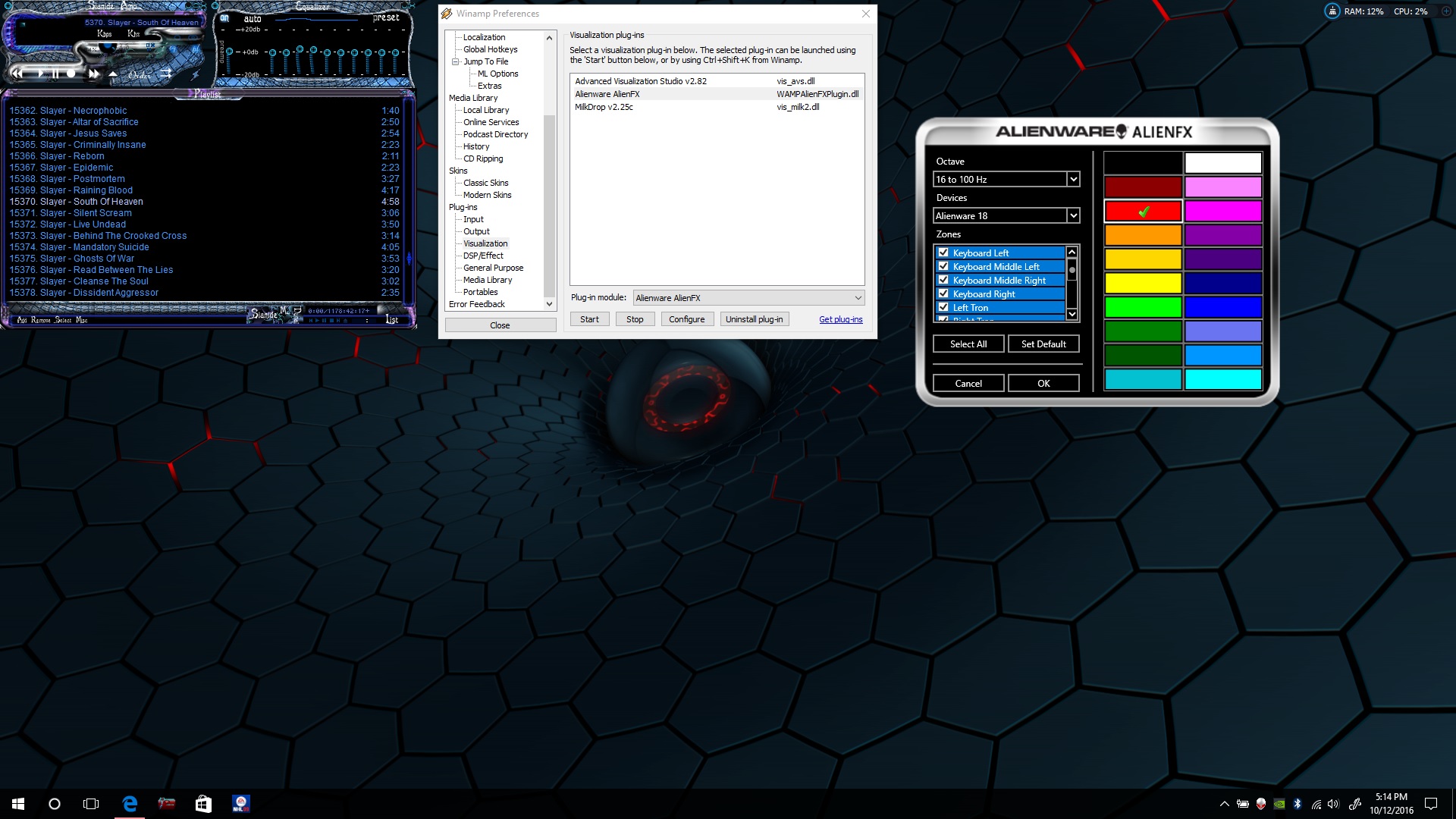
Task: Open the Remove menu in playlist
Action: point(41,320)
